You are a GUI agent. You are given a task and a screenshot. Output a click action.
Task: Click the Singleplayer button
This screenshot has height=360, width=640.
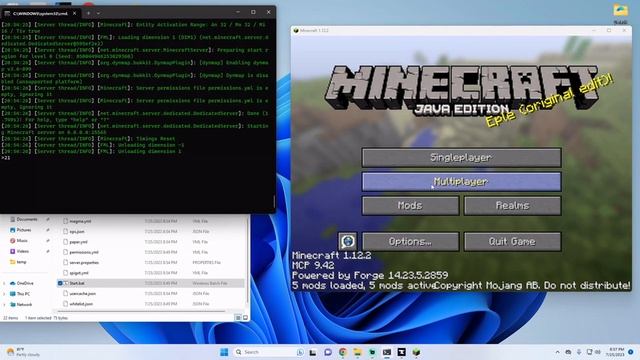click(x=461, y=158)
